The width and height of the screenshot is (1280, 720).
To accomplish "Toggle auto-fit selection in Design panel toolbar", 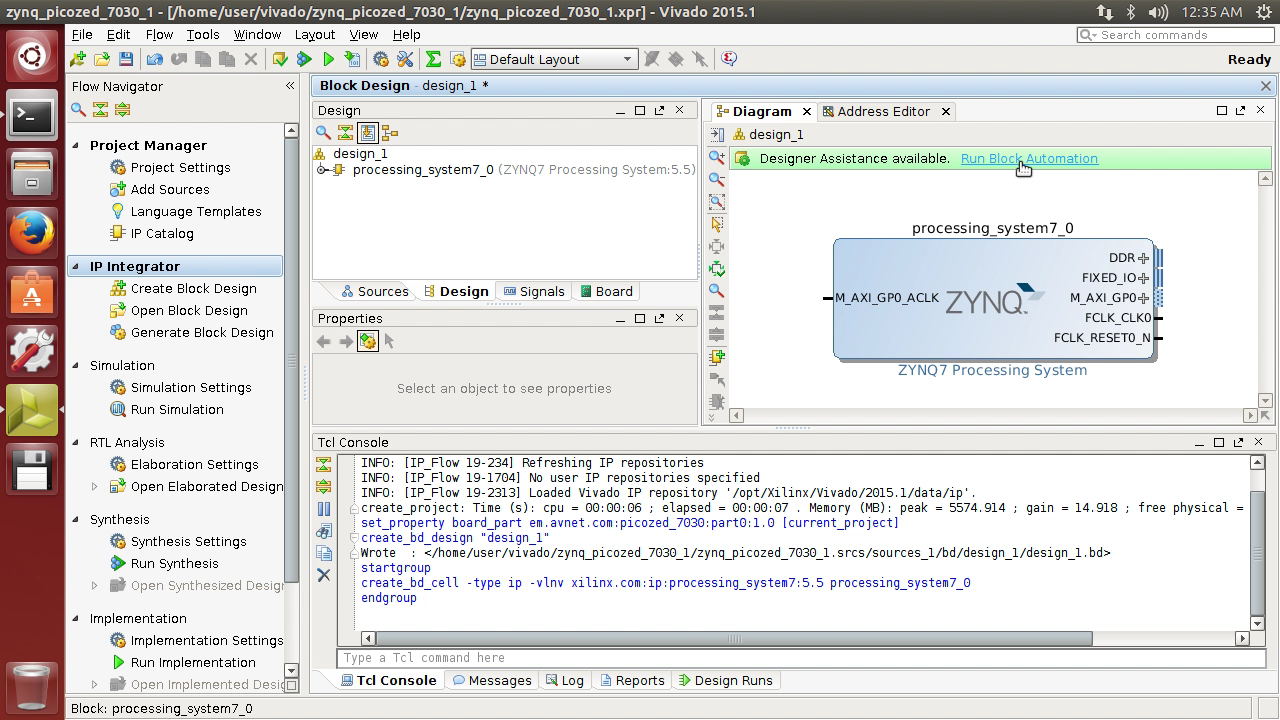I will point(367,132).
